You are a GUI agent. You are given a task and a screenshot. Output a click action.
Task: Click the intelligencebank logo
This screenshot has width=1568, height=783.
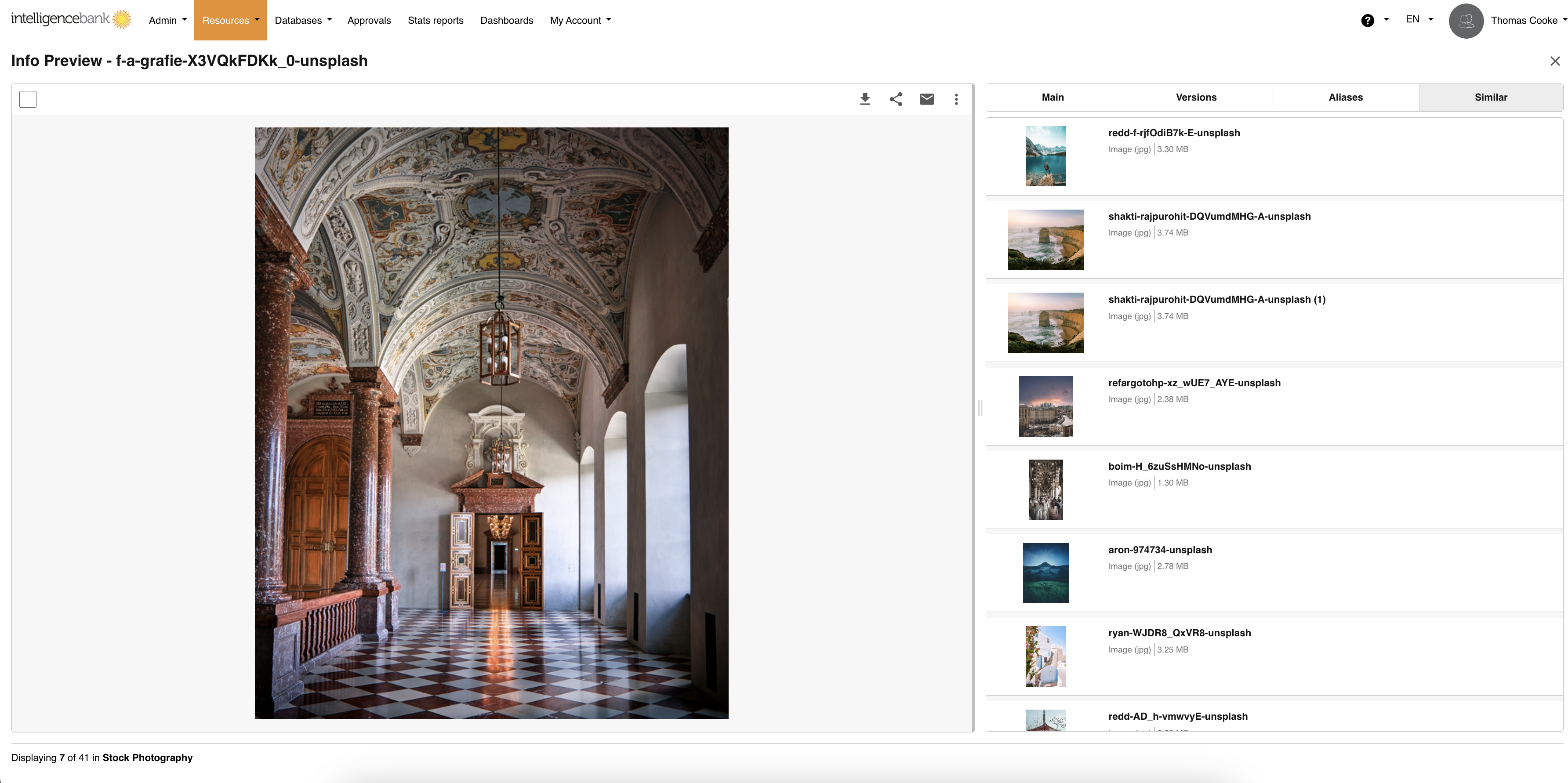[71, 19]
